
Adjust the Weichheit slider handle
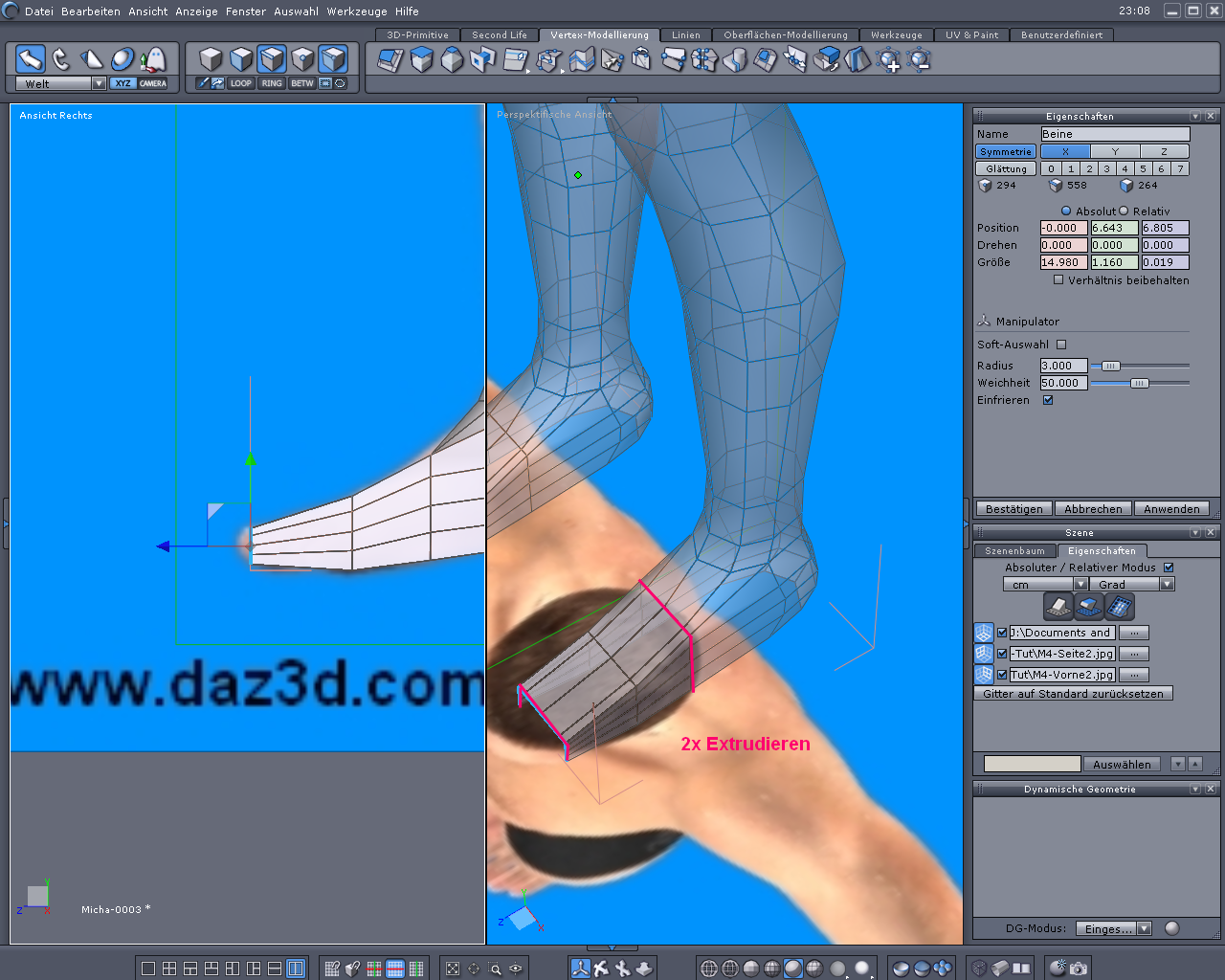coord(1139,383)
